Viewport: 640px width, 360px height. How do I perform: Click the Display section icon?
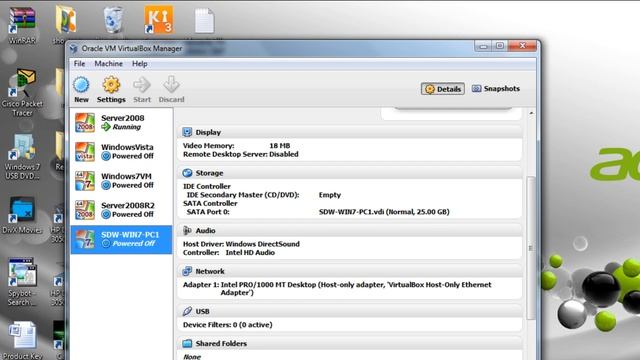pos(187,132)
